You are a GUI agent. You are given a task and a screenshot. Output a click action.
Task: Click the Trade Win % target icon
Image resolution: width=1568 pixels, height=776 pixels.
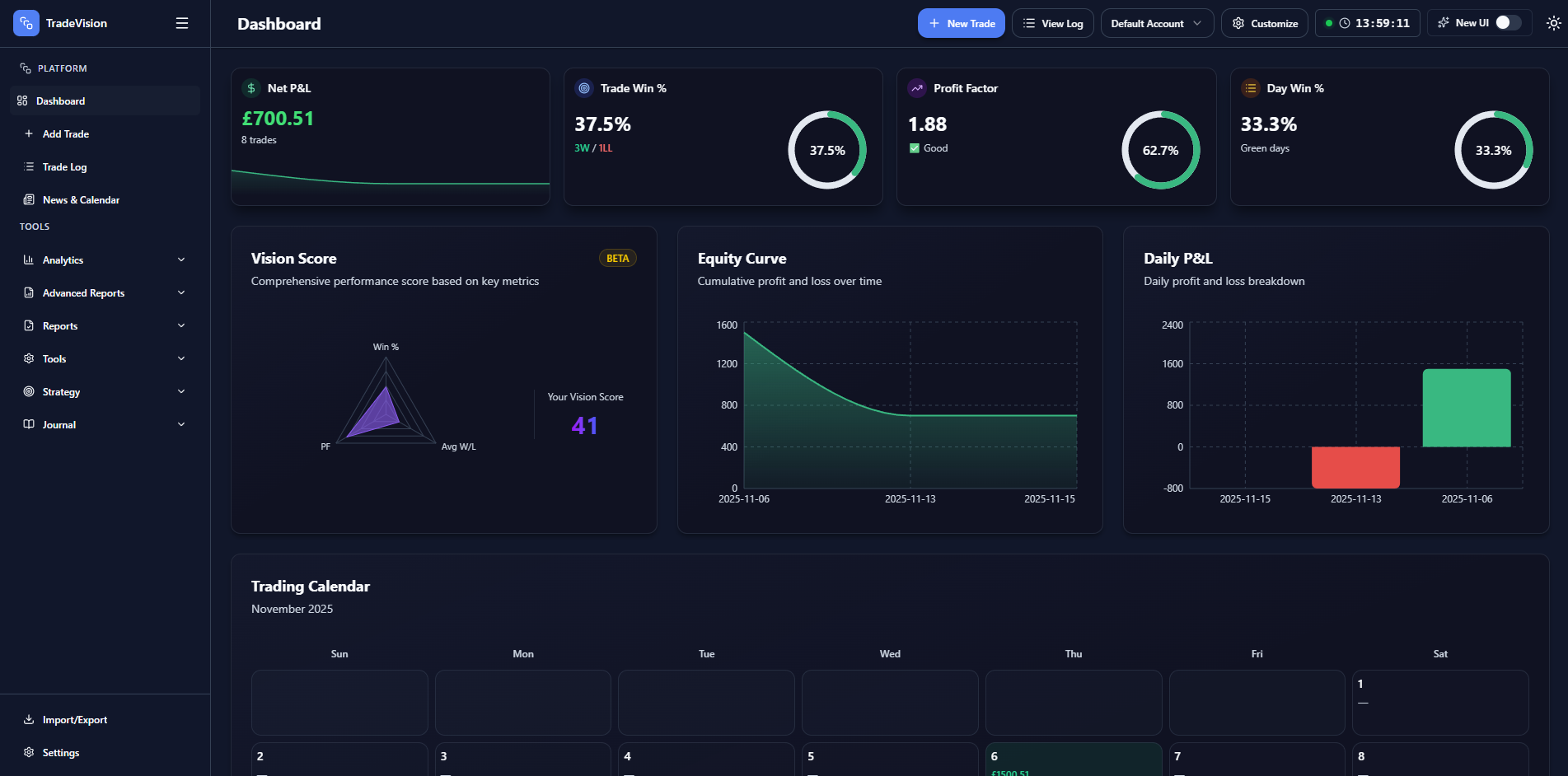click(584, 88)
